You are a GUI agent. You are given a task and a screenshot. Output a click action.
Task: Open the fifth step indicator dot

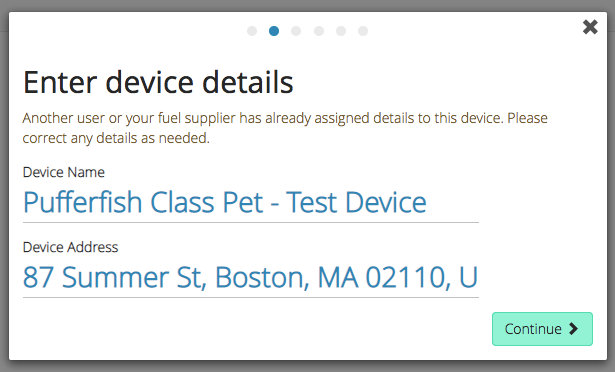pyautogui.click(x=341, y=31)
